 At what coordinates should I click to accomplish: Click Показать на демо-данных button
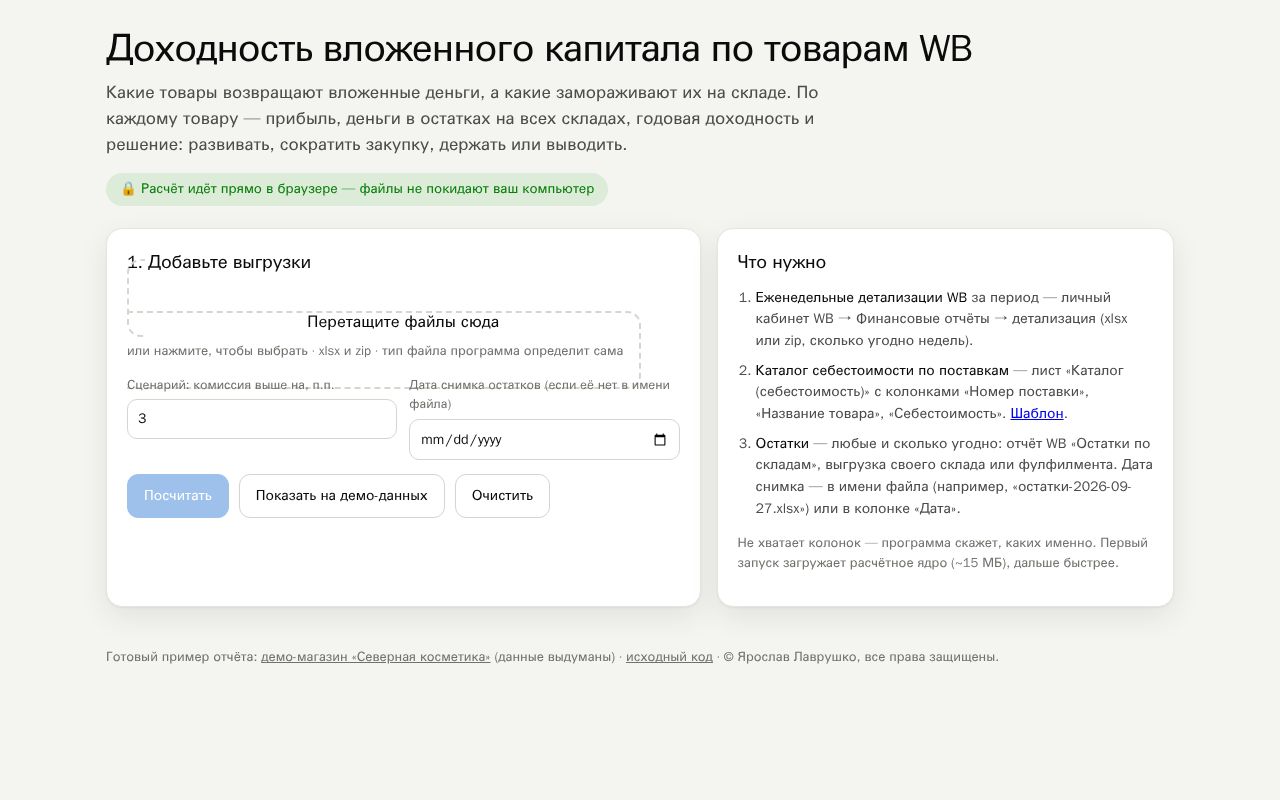[x=342, y=496]
